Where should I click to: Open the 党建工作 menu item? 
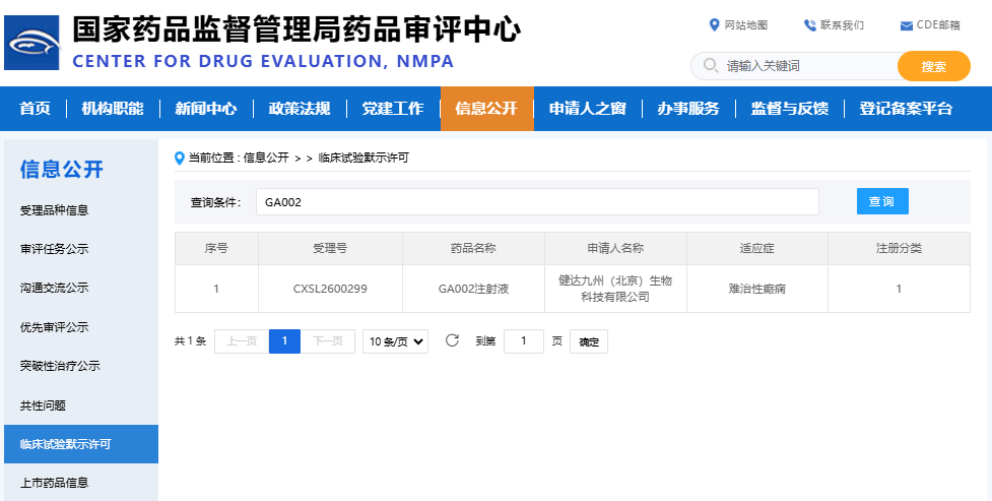393,109
